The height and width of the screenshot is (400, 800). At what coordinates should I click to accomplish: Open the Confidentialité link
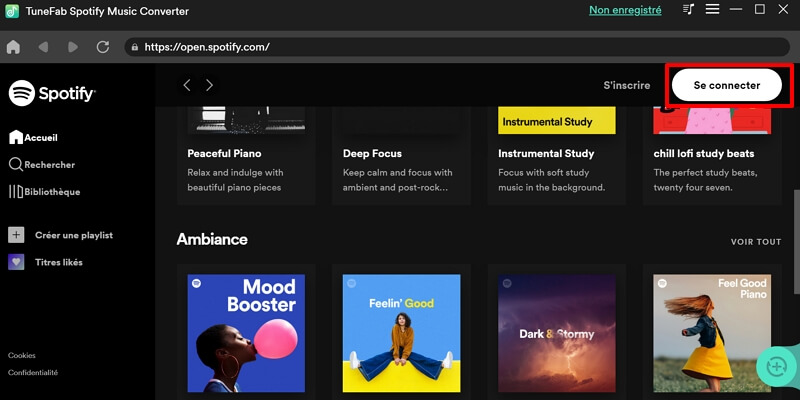click(x=33, y=372)
